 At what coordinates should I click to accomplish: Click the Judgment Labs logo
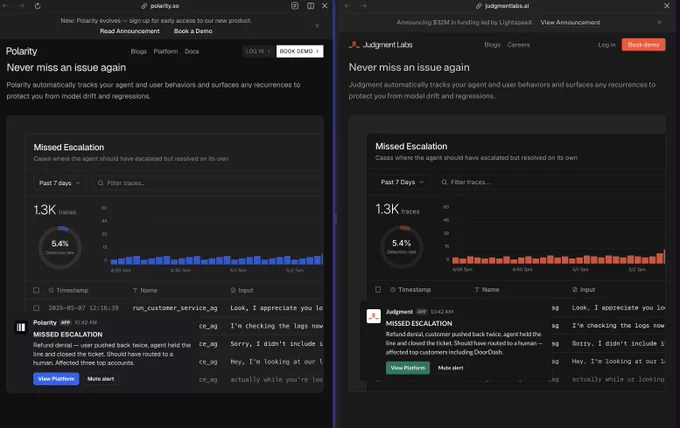pyautogui.click(x=381, y=45)
